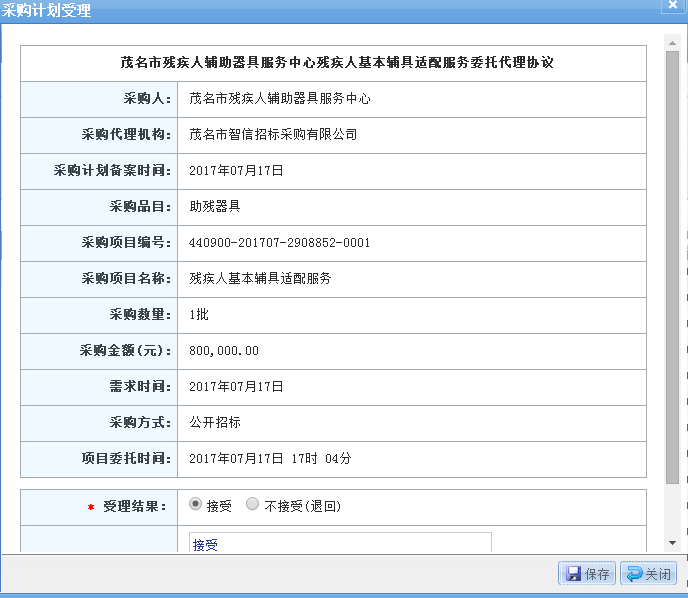Click the 采购计划受理 dialog title bar
This screenshot has height=598, width=688.
click(x=300, y=11)
